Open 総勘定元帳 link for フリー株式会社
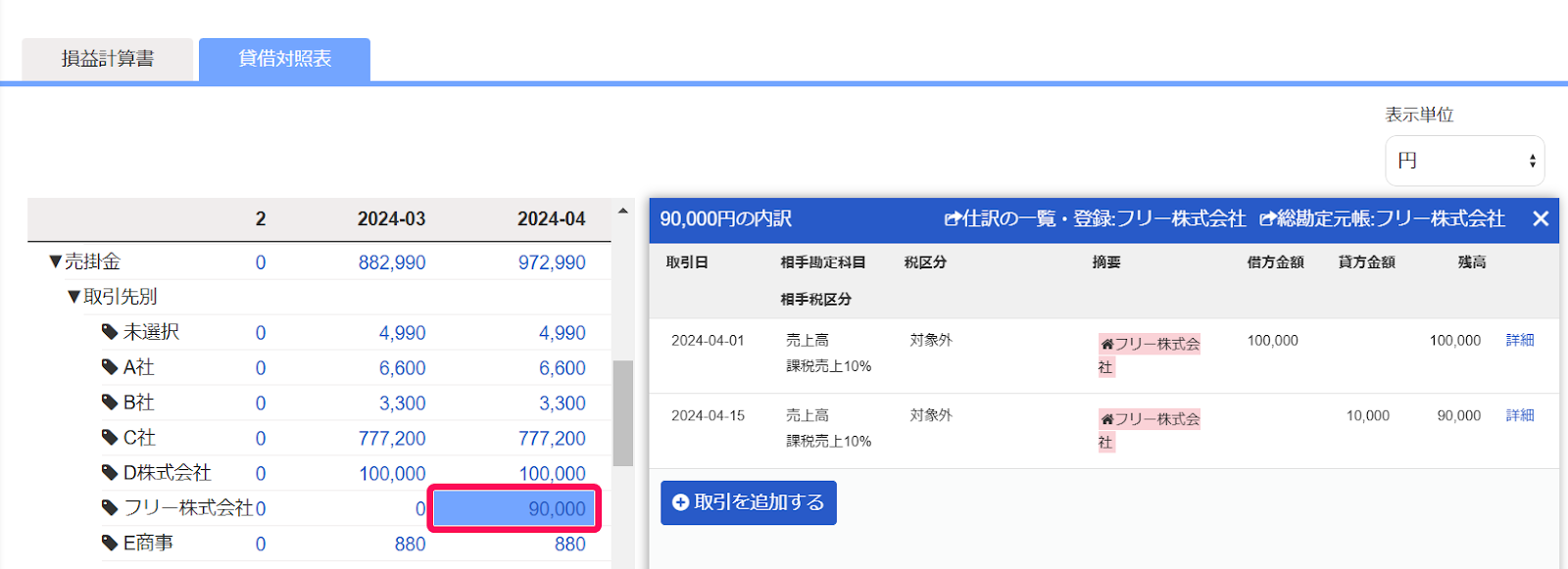The image size is (1568, 569). click(x=1382, y=218)
